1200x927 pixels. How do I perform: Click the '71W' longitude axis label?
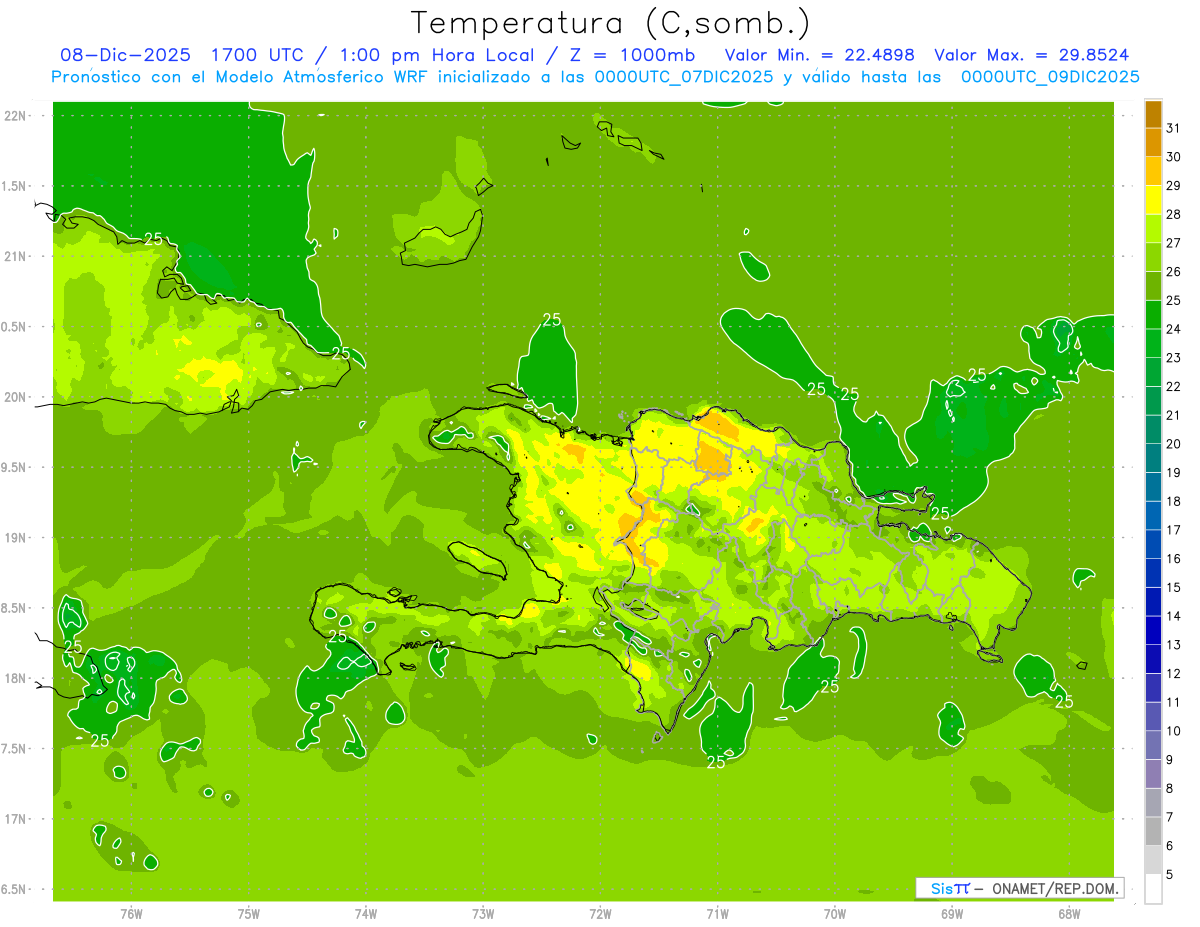coord(717,913)
